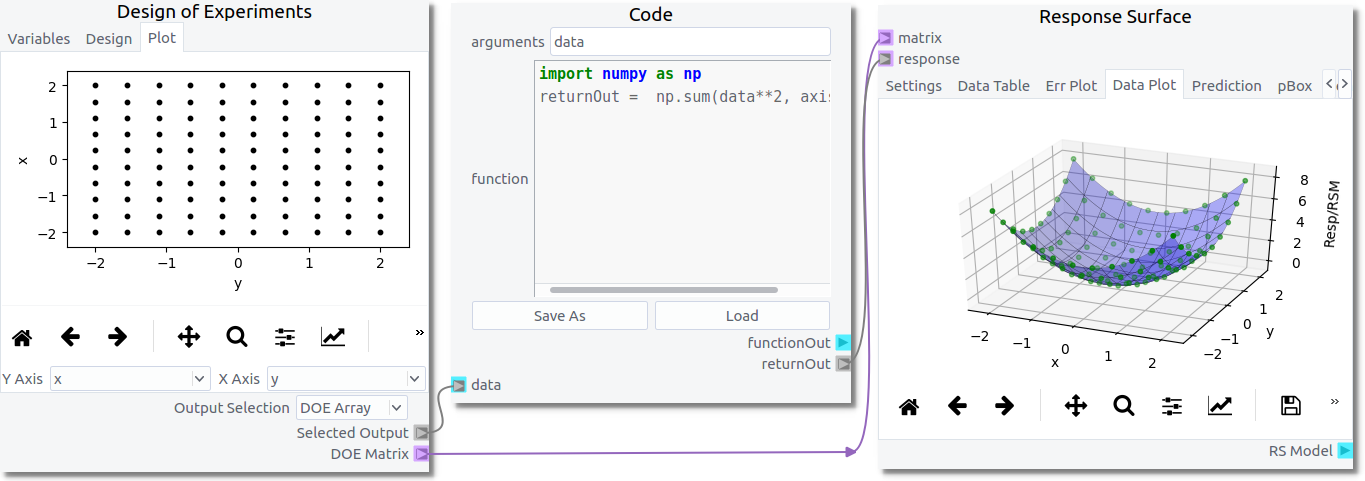Open axes edit chart icon in Response Surface

(1220, 405)
